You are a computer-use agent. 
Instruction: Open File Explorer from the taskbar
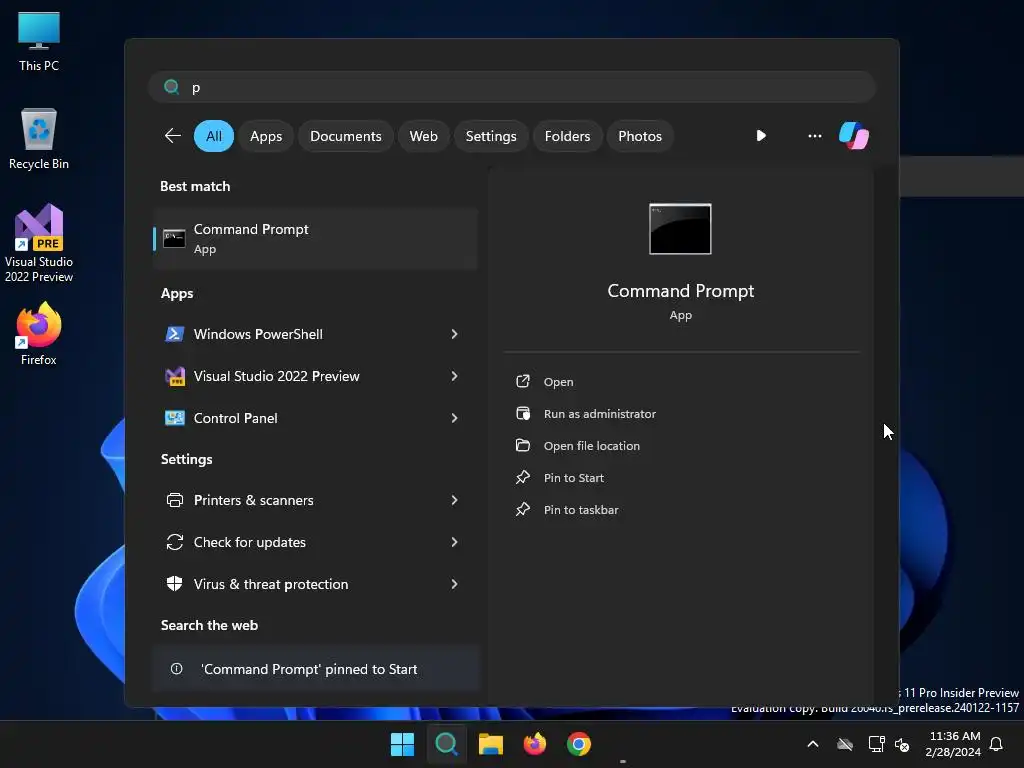tap(490, 744)
